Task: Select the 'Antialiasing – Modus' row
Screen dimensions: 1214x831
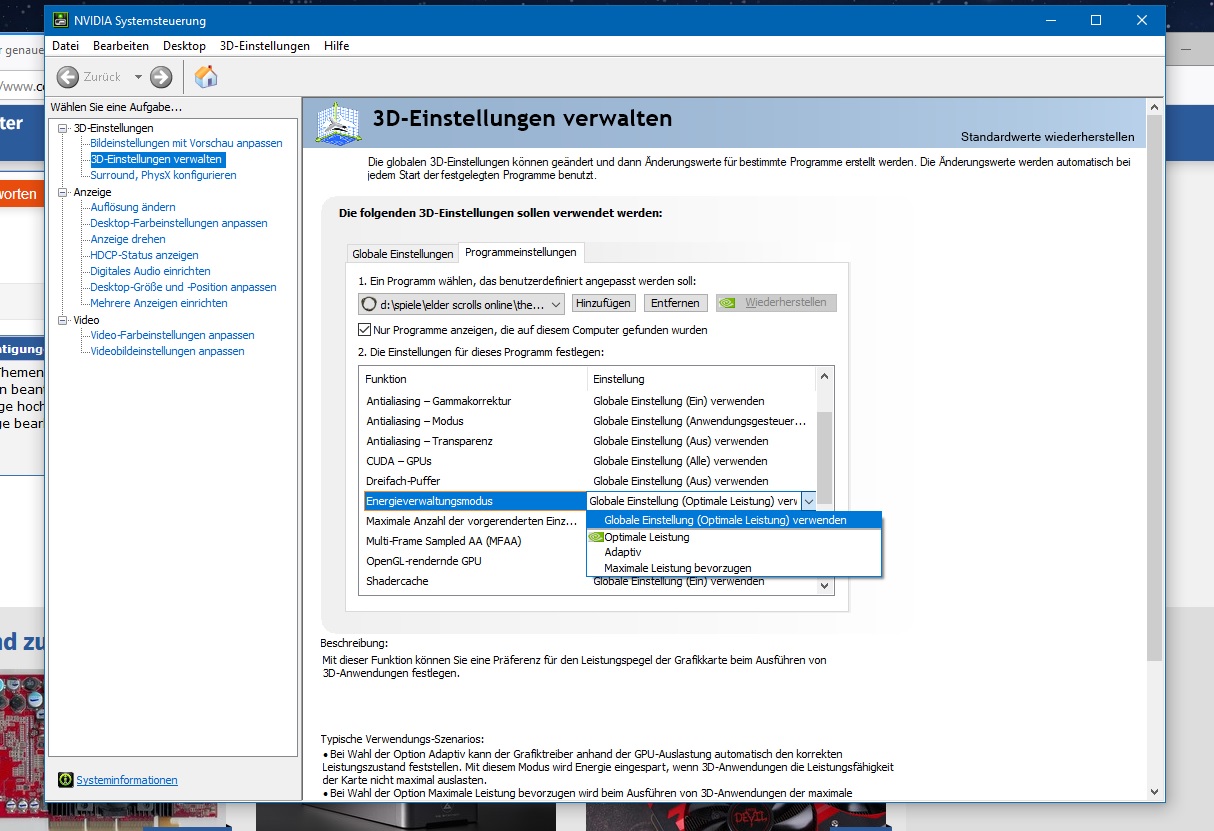Action: point(588,421)
